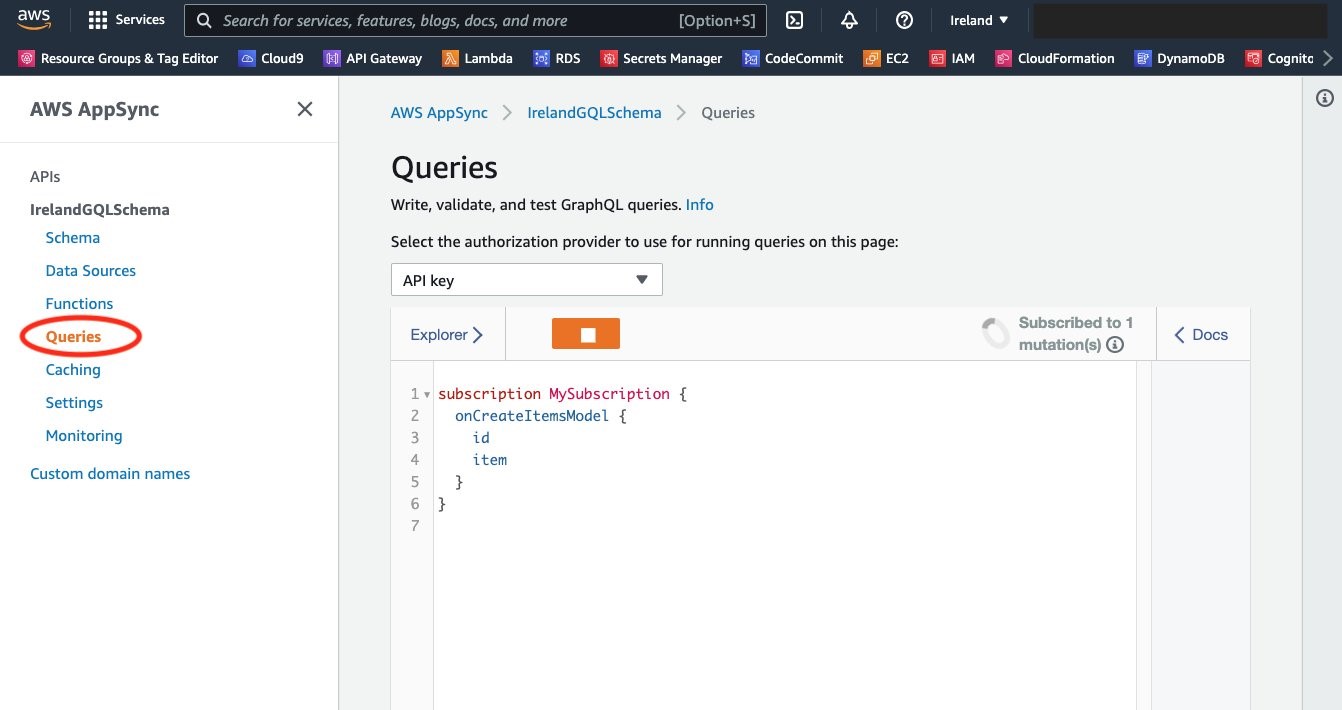
Task: Open the Cloud9 shortcut
Action: (x=271, y=58)
